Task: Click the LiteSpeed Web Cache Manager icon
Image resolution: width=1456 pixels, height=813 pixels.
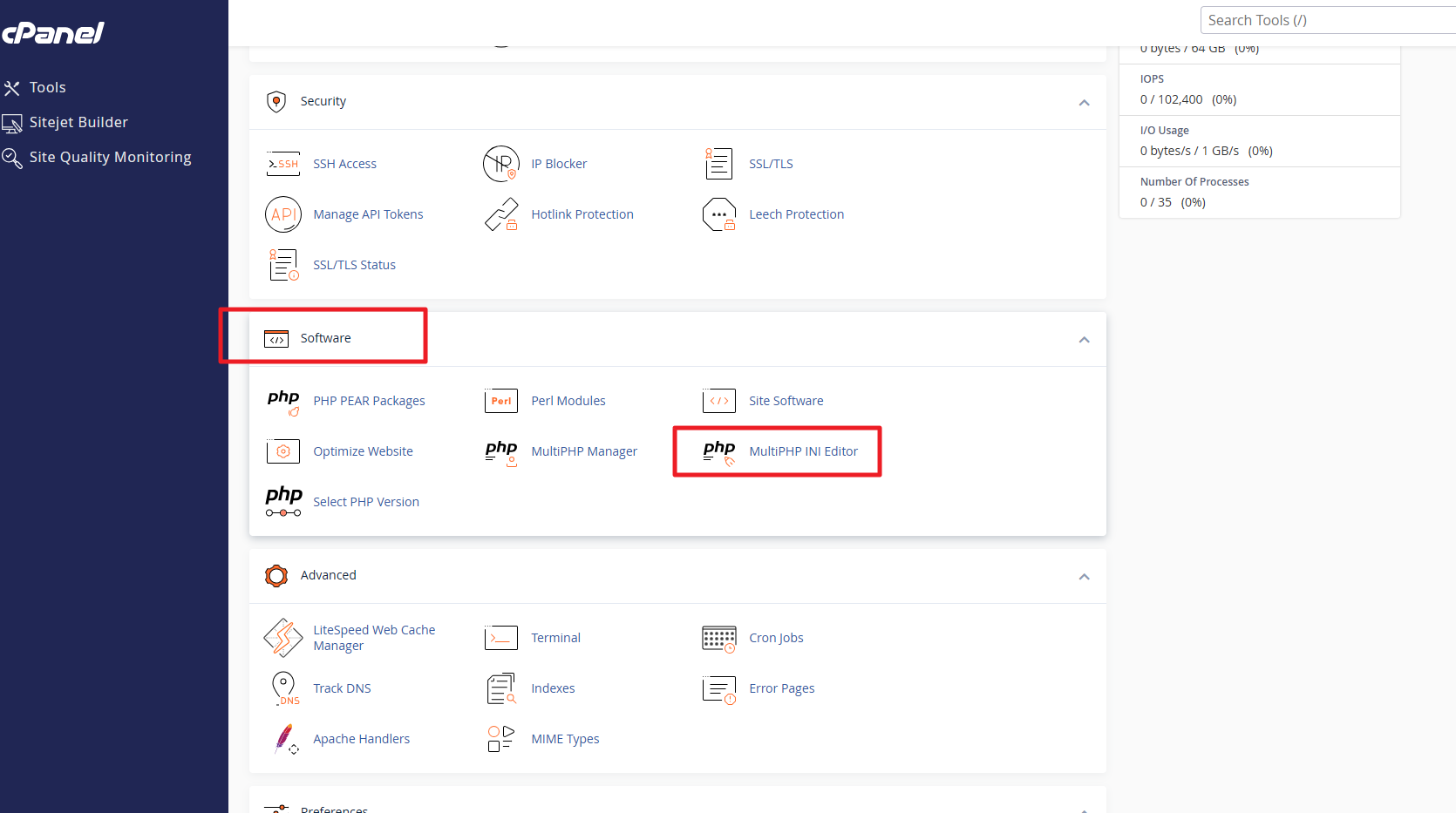Action: coord(283,638)
